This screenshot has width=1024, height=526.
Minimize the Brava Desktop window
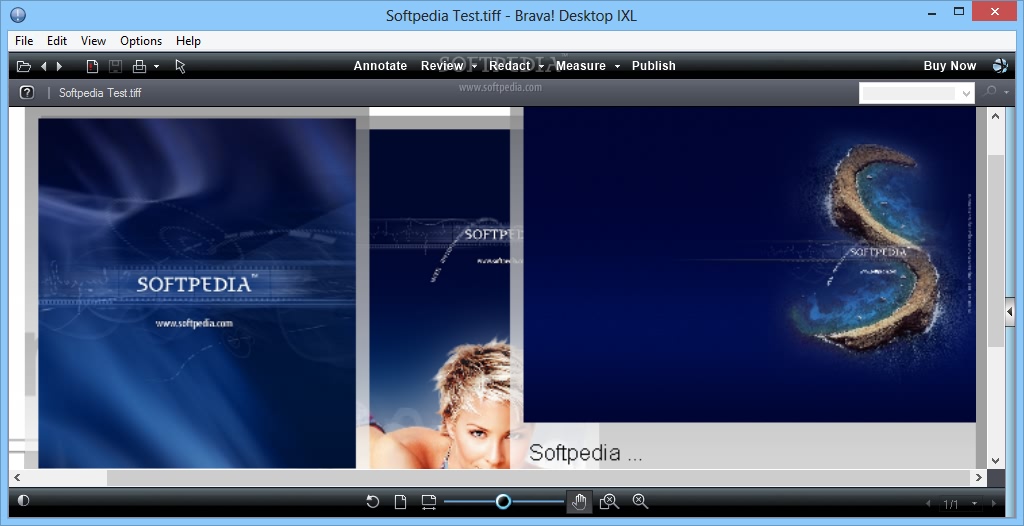931,11
